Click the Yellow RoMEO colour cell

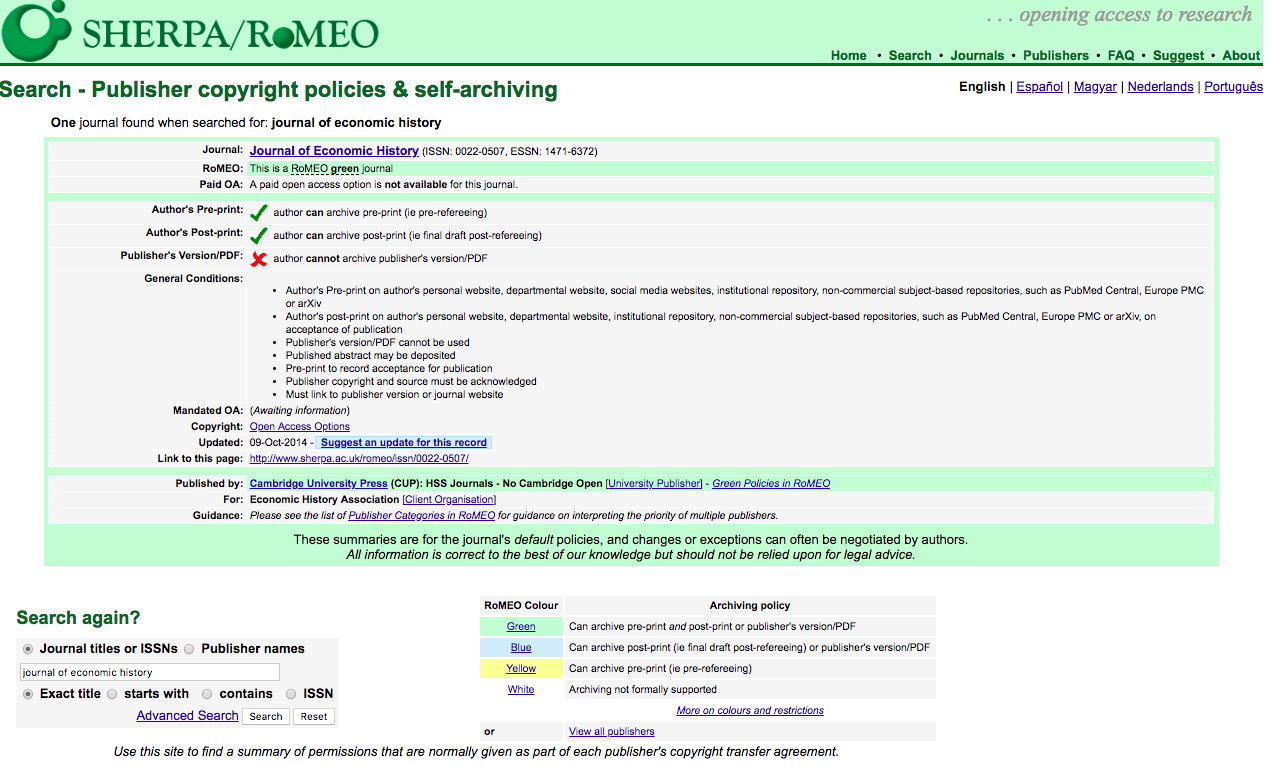[x=521, y=669]
